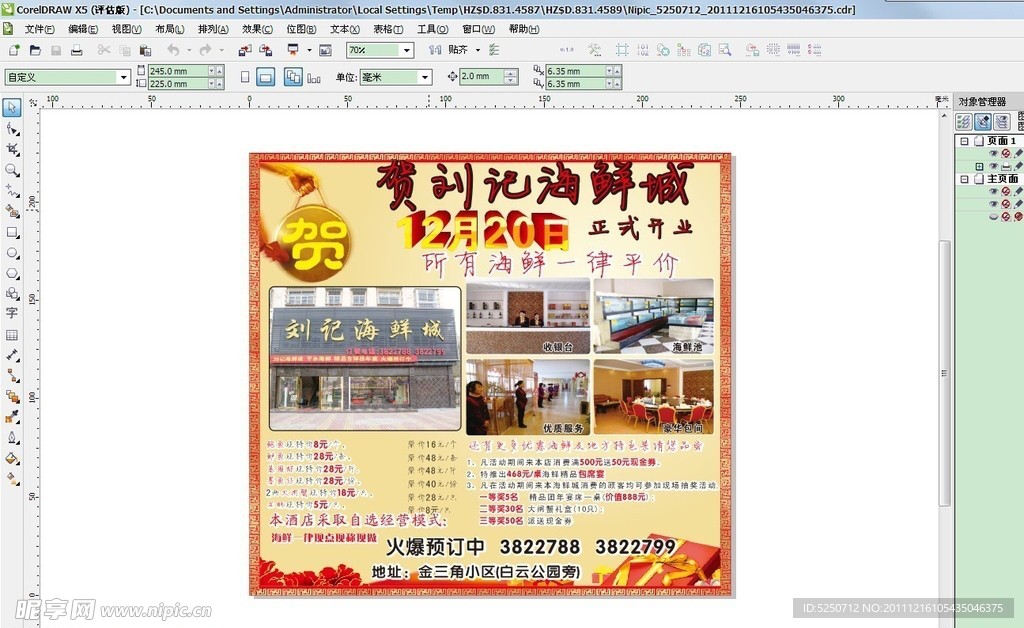Hide first layer of 页面 1 via eye icon
Image resolution: width=1024 pixels, height=628 pixels.
pyautogui.click(x=993, y=153)
